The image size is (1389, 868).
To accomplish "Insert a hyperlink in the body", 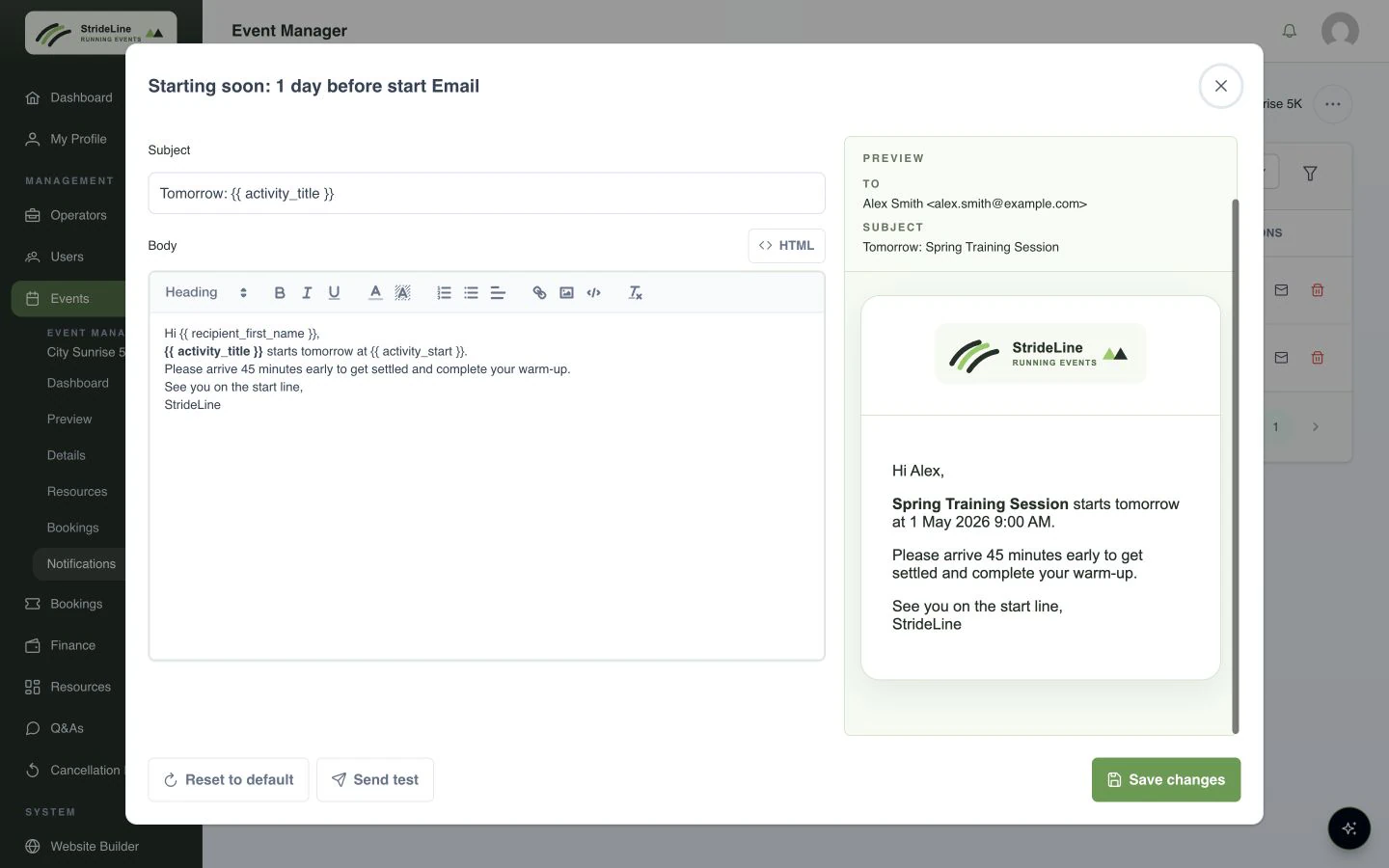I will click(x=539, y=292).
